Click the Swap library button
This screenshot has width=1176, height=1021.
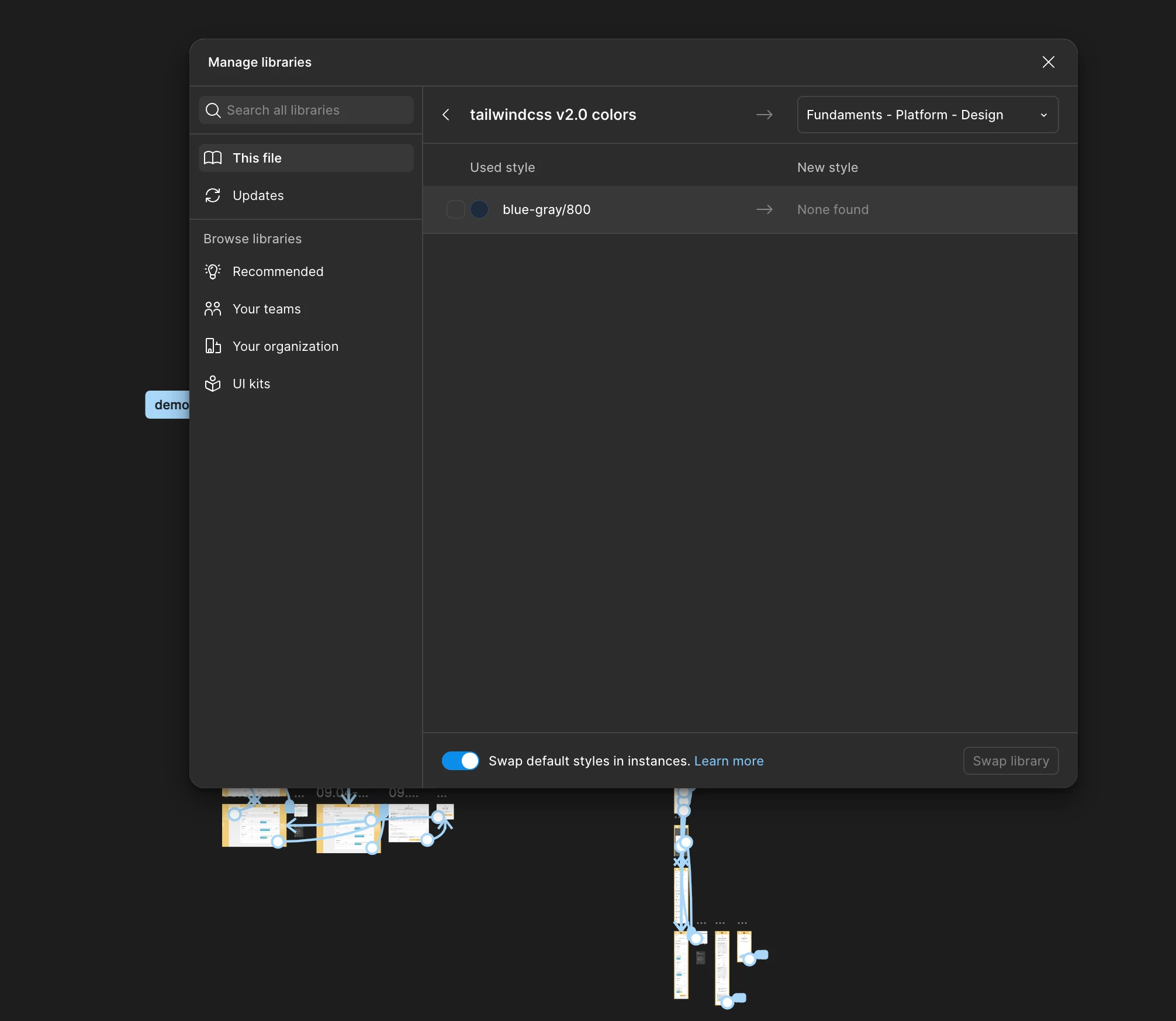pos(1011,761)
